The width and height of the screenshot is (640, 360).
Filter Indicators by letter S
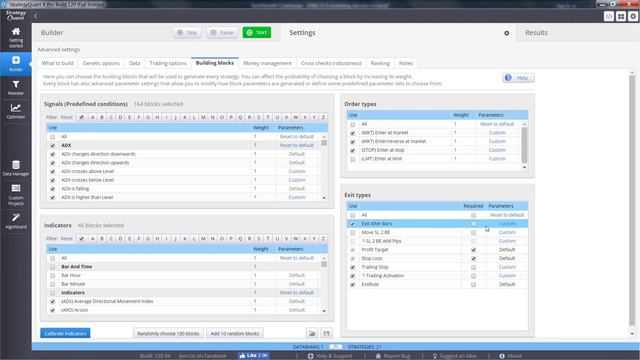(x=259, y=238)
